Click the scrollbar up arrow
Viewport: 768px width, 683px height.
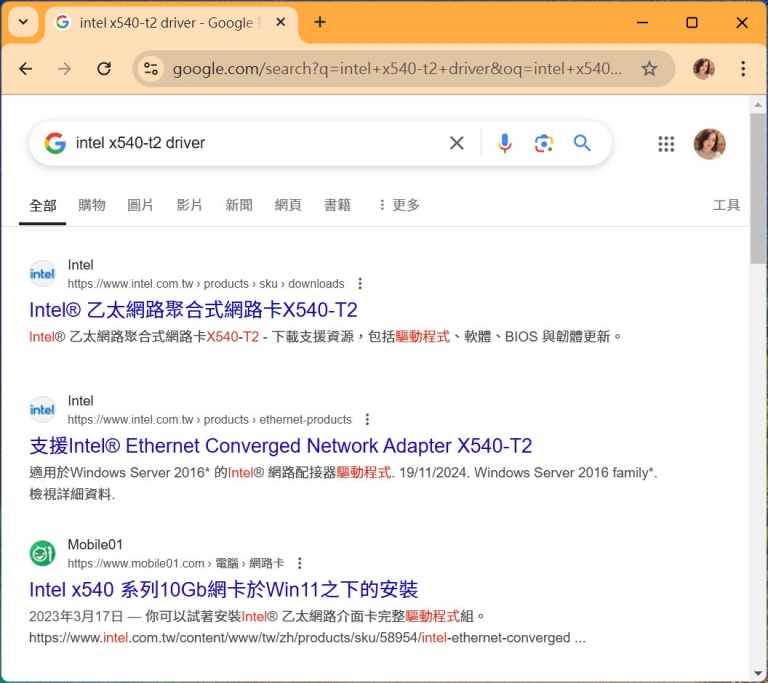point(758,104)
